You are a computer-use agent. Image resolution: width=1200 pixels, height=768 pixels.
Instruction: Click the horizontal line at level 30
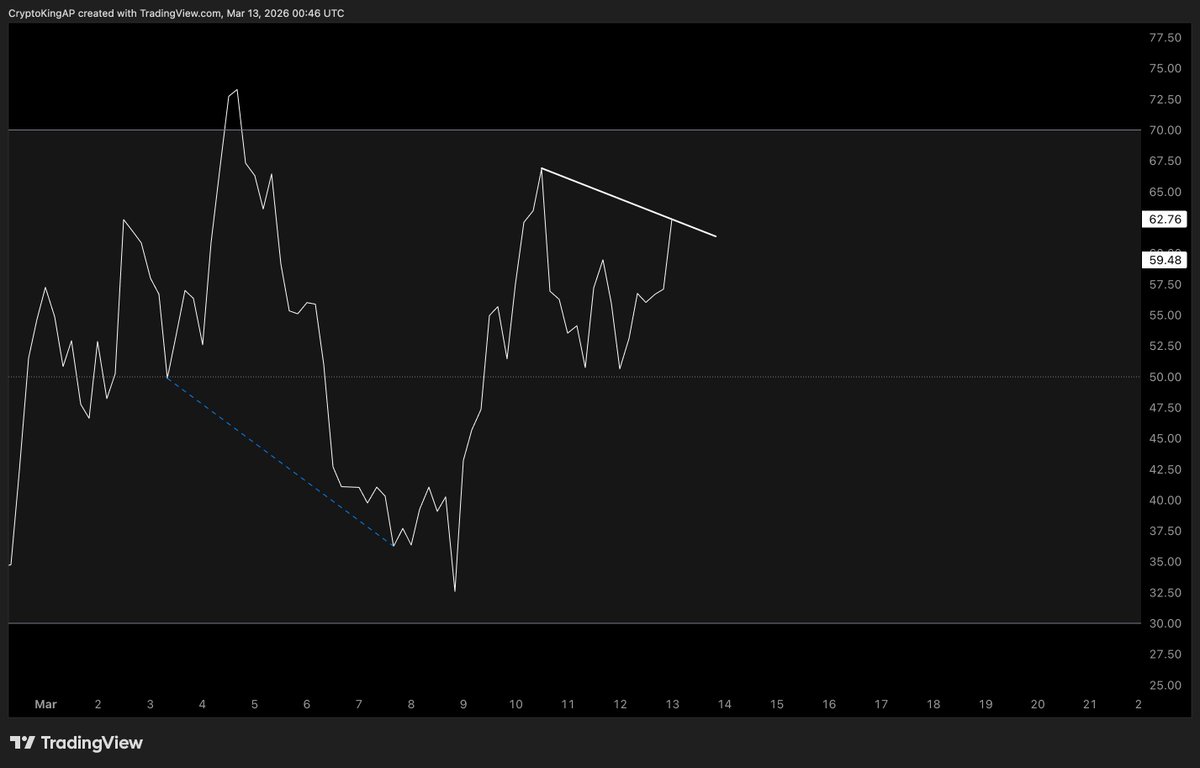[x=574, y=623]
